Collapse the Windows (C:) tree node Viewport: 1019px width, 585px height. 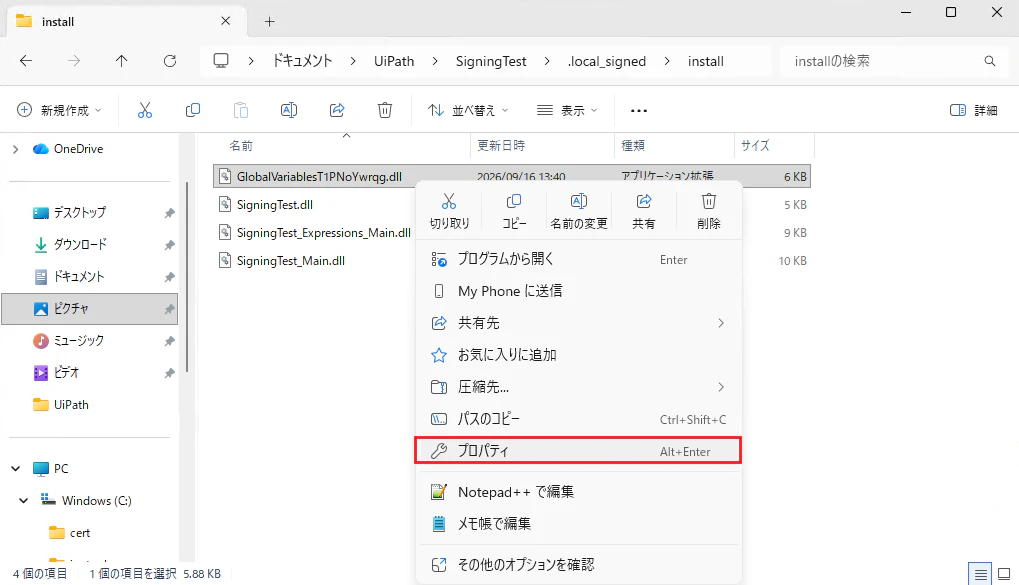pyautogui.click(x=23, y=500)
